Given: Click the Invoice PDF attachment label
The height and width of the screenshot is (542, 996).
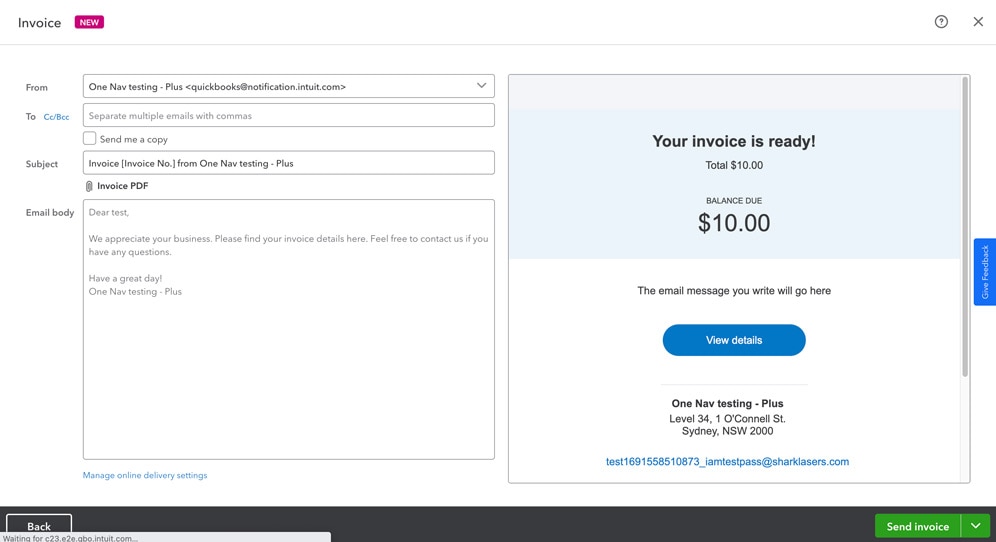Looking at the screenshot, I should click(x=123, y=186).
